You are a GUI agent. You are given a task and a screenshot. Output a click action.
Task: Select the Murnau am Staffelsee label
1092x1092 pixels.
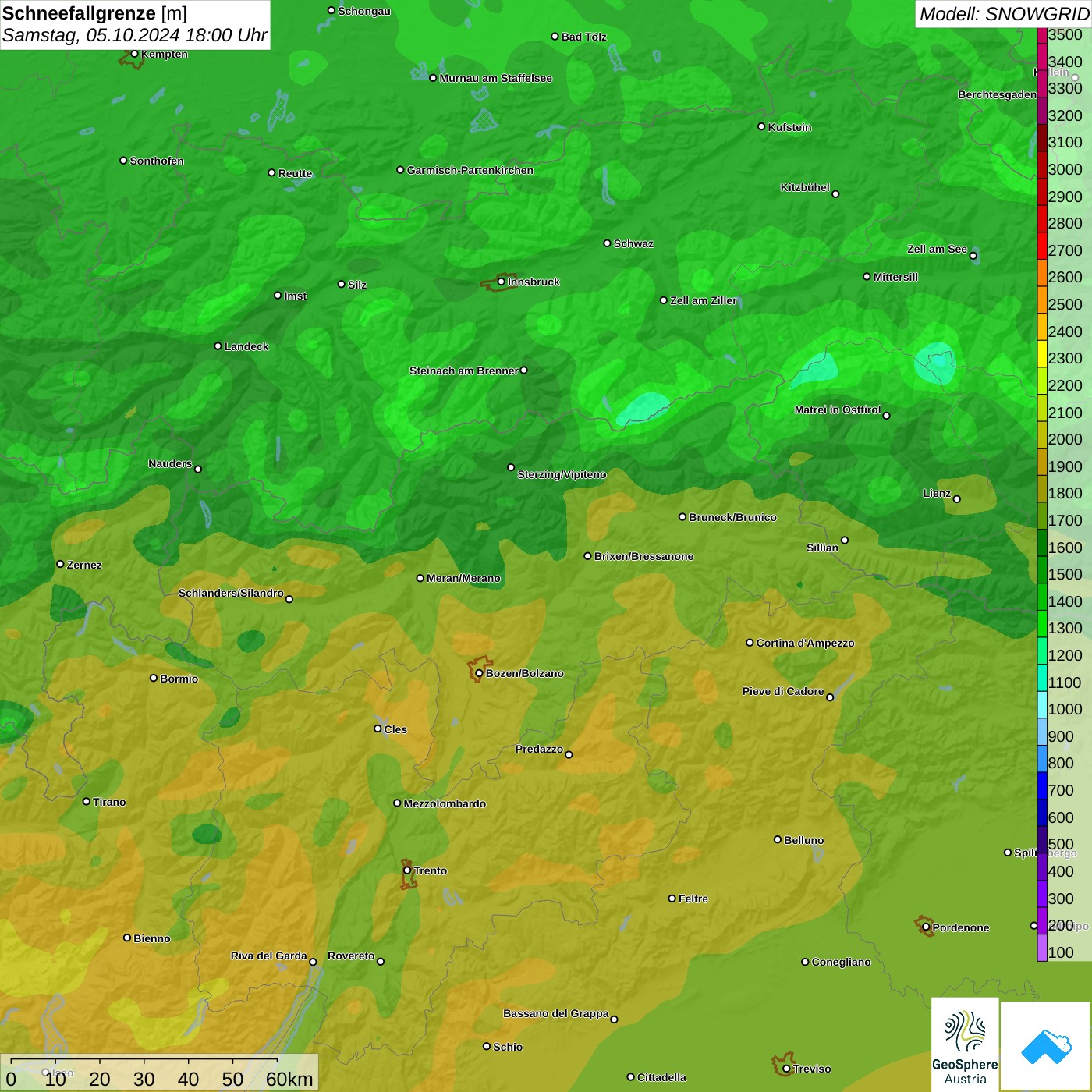pyautogui.click(x=495, y=78)
